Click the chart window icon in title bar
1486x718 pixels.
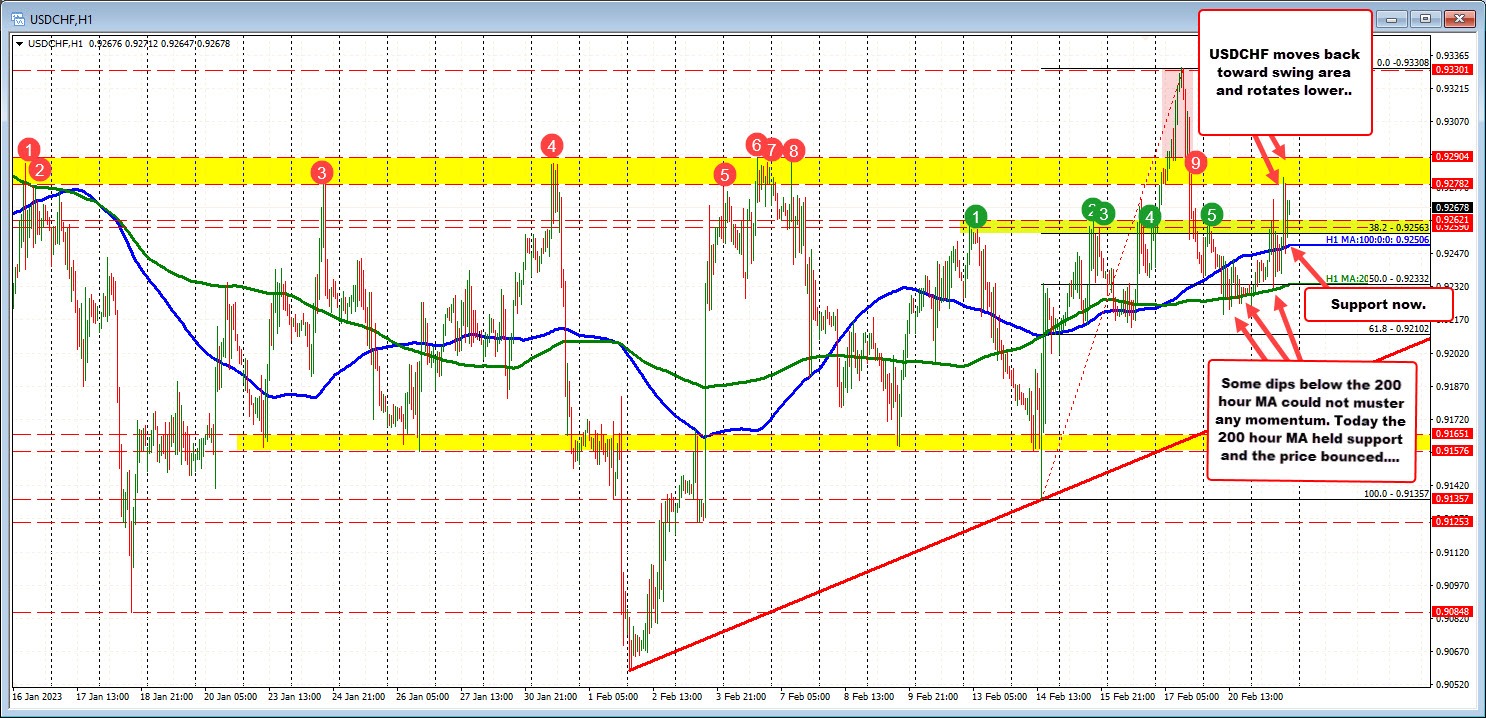coord(11,19)
